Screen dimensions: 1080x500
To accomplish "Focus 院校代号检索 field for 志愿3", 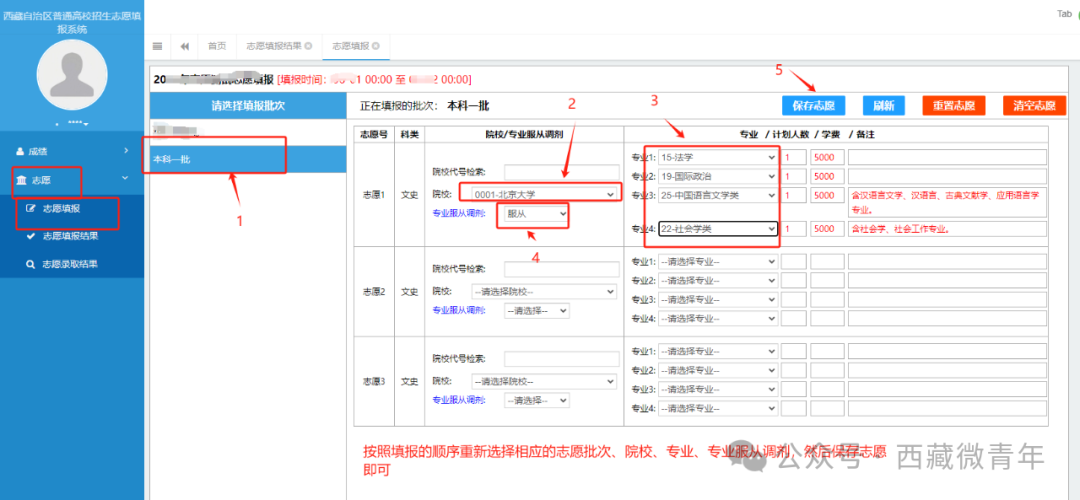I will click(x=561, y=359).
